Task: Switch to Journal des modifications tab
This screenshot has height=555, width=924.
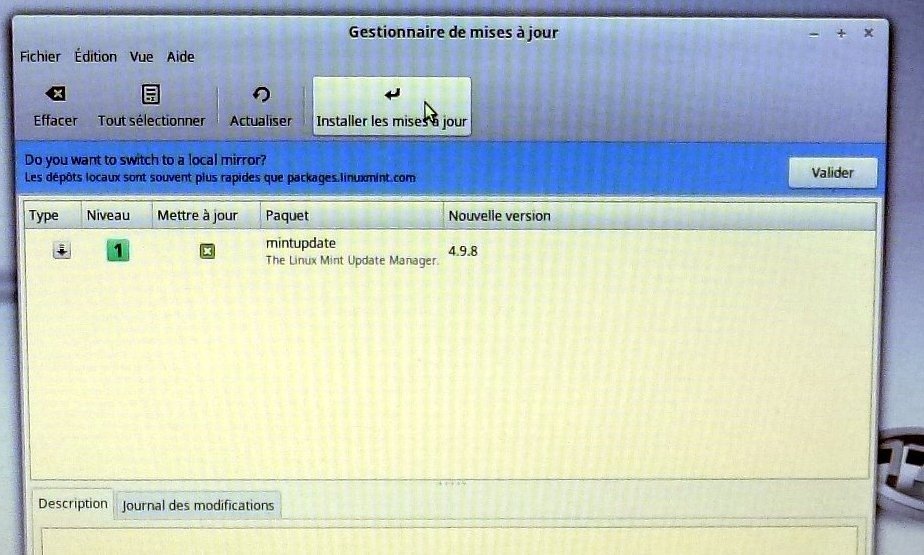Action: (x=198, y=505)
